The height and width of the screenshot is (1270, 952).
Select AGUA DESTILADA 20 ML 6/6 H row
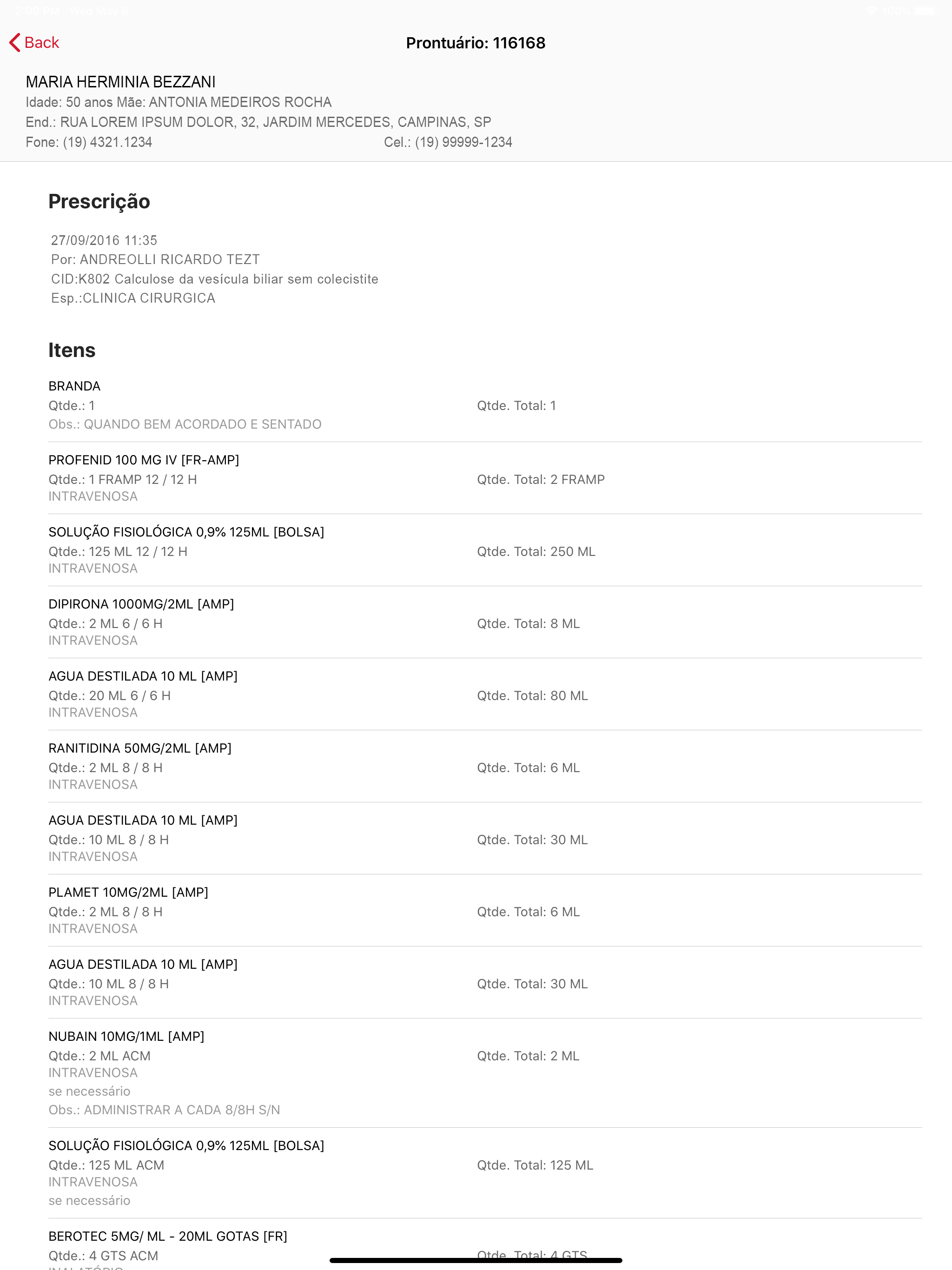pos(485,694)
